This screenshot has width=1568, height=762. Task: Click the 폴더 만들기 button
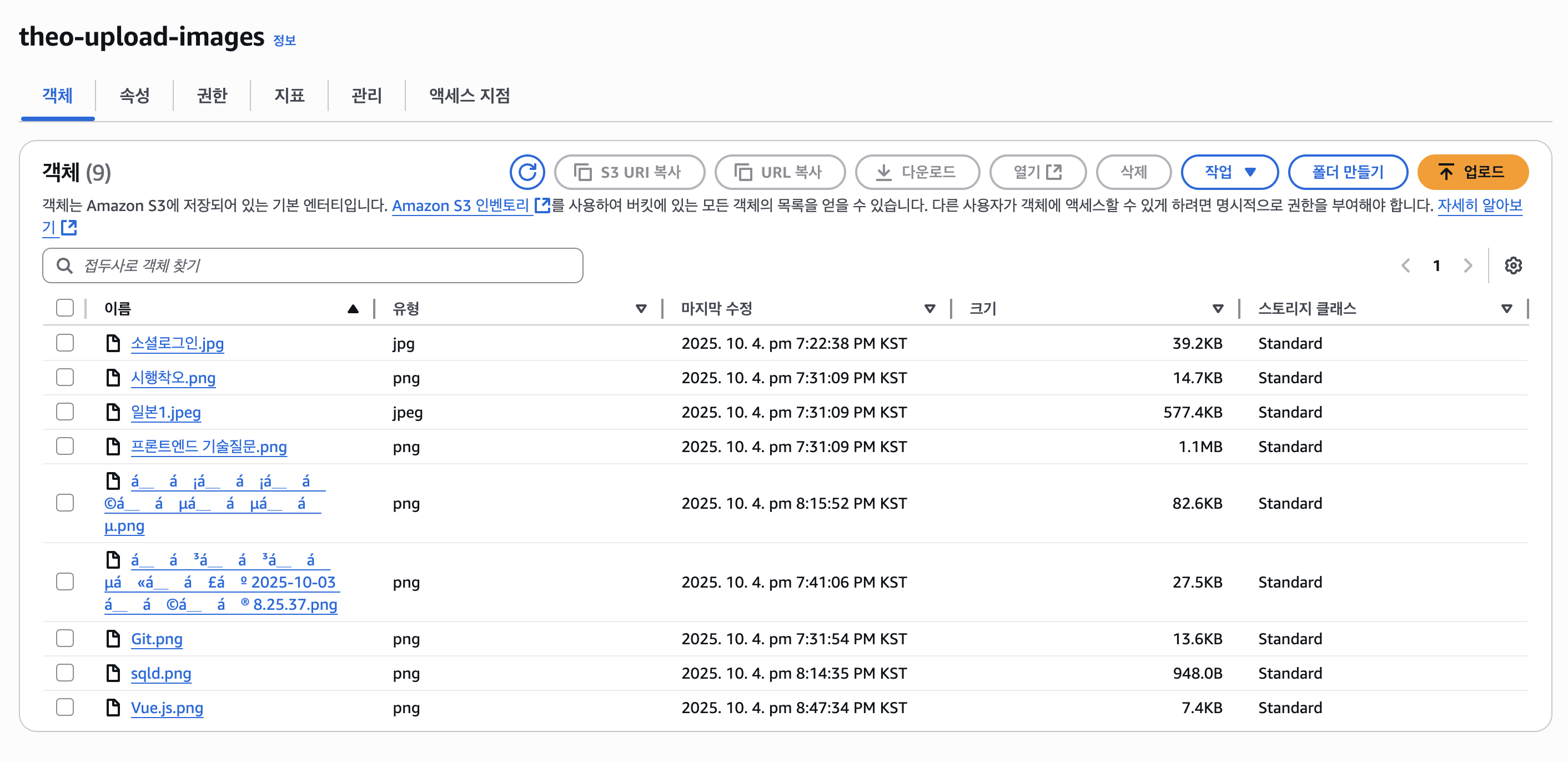pyautogui.click(x=1347, y=172)
